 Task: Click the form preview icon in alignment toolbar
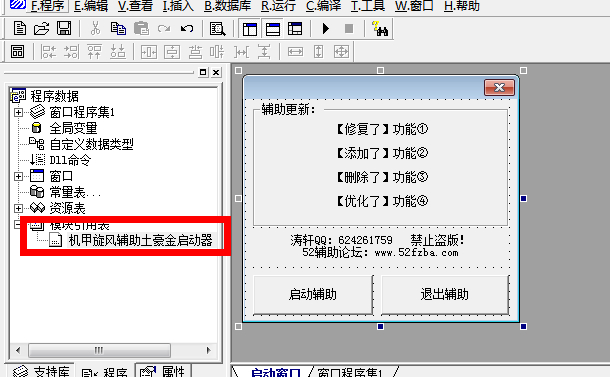17,51
